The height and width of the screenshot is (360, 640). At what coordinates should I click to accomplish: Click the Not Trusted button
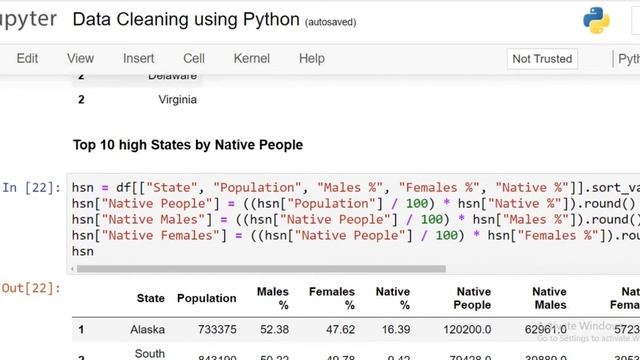click(x=542, y=59)
